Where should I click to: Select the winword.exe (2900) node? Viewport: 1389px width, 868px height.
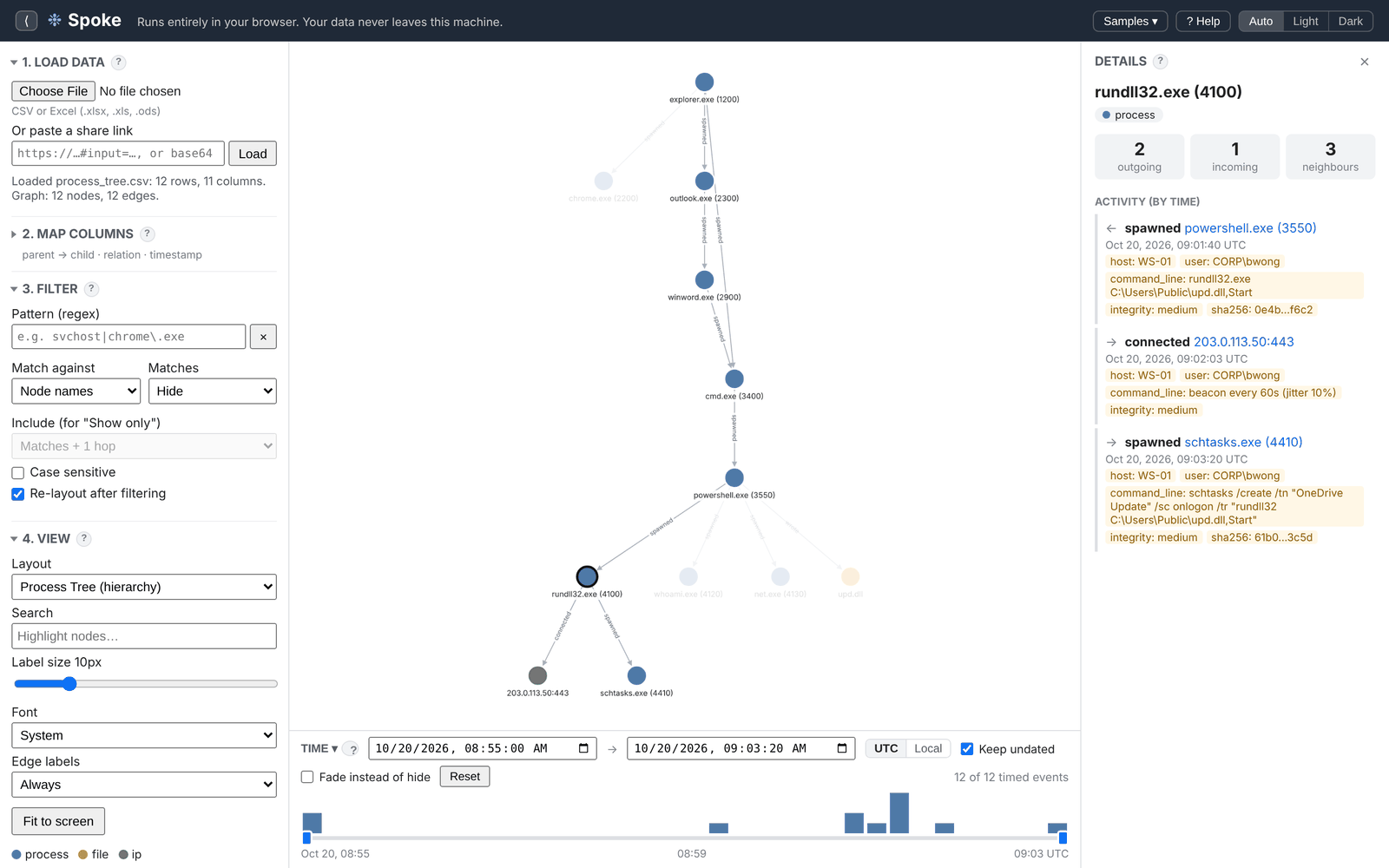[704, 279]
